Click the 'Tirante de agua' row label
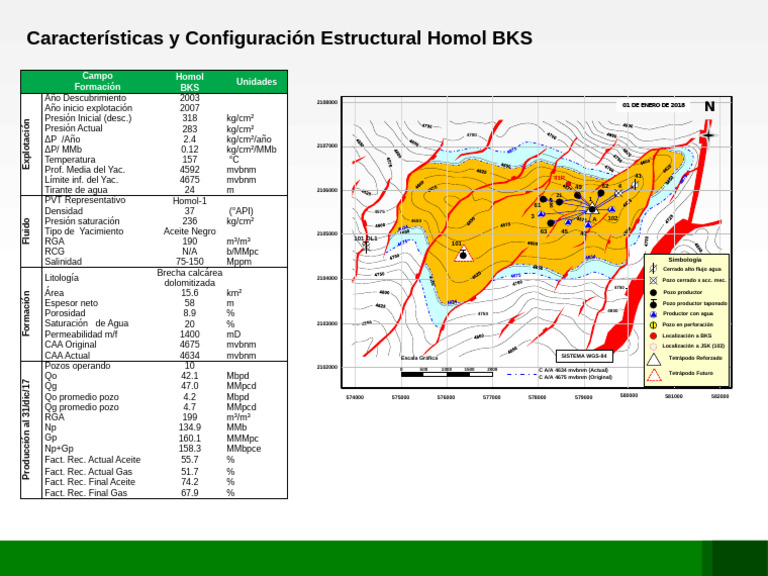 tap(76, 190)
